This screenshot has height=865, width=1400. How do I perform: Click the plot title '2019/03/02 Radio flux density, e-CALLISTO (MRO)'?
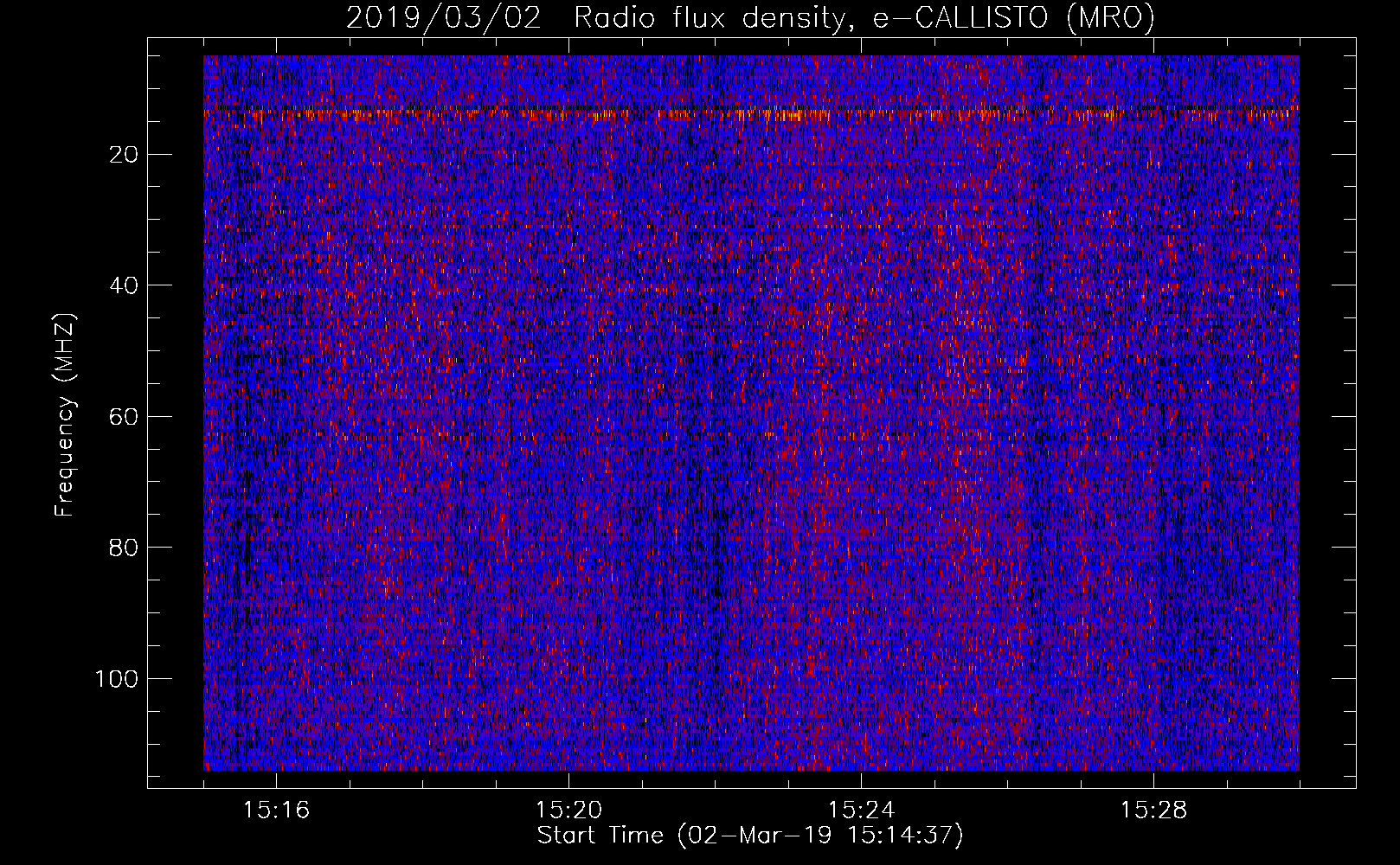[x=750, y=17]
